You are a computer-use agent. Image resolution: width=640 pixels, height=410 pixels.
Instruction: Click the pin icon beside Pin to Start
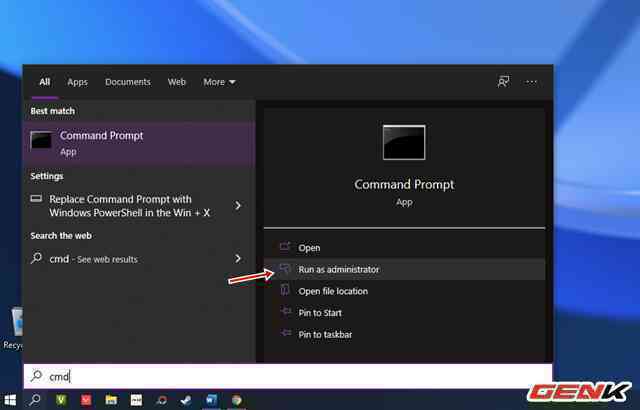click(x=285, y=312)
